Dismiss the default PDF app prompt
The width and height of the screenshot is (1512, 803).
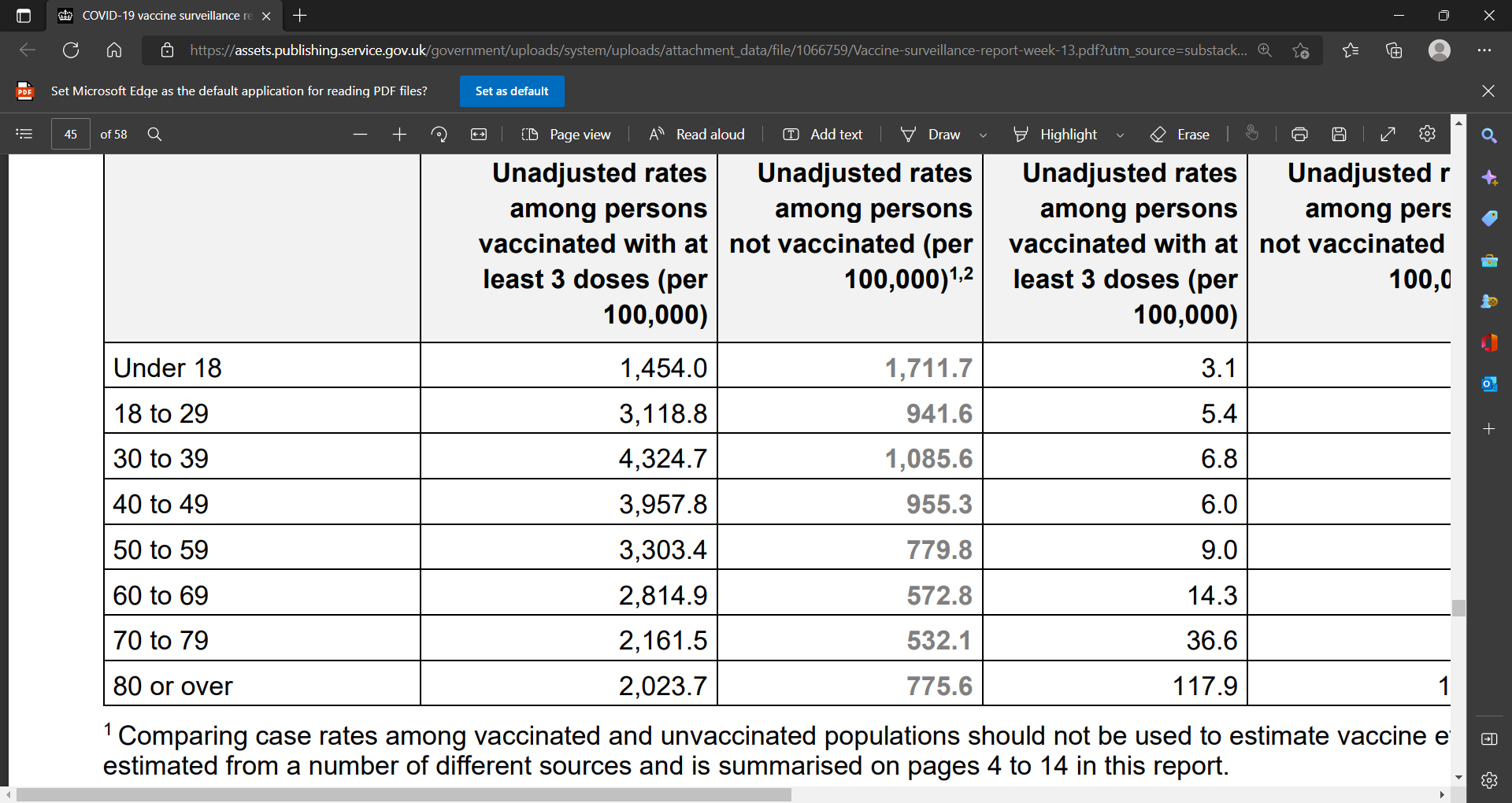coord(1488,91)
